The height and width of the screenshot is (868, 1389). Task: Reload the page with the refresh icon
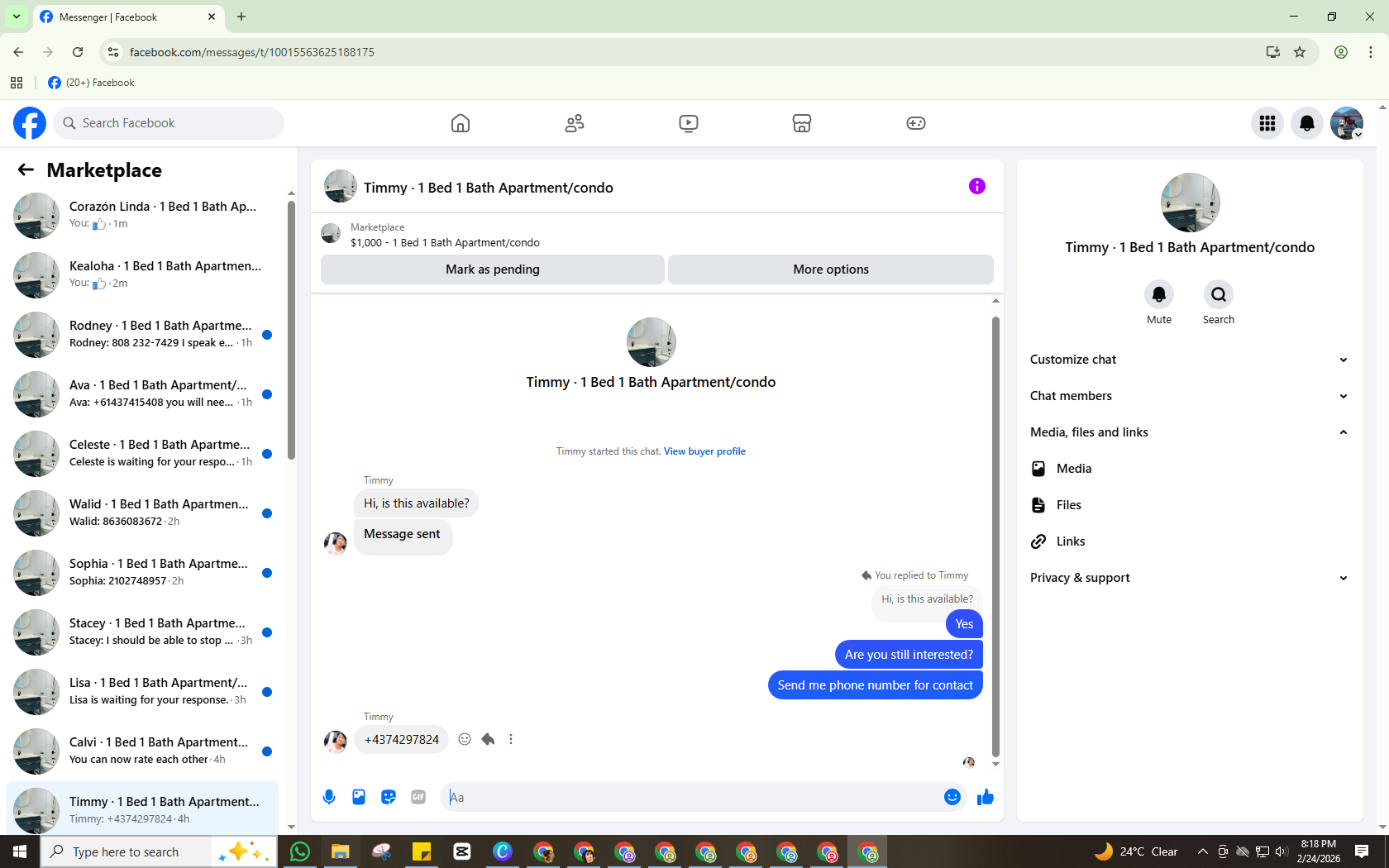(78, 52)
